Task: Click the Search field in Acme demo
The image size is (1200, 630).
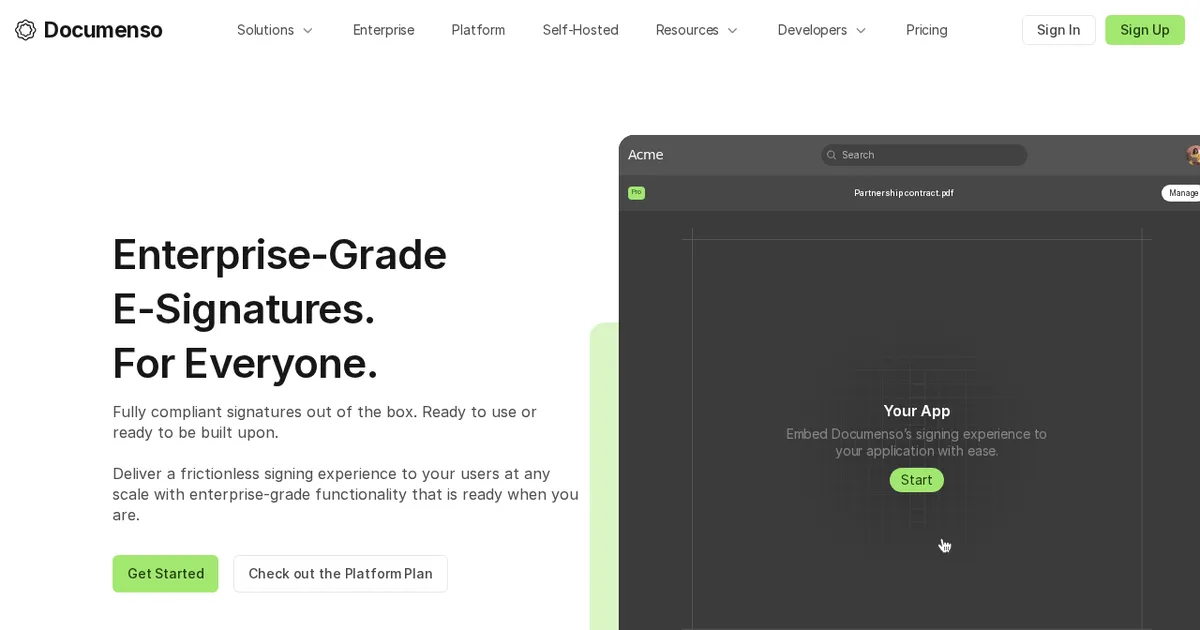Action: (924, 155)
